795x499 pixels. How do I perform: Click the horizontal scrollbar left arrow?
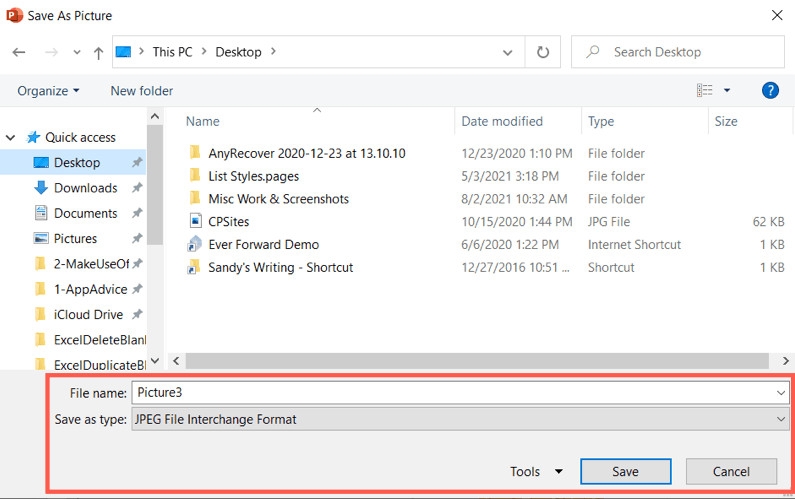tap(176, 361)
